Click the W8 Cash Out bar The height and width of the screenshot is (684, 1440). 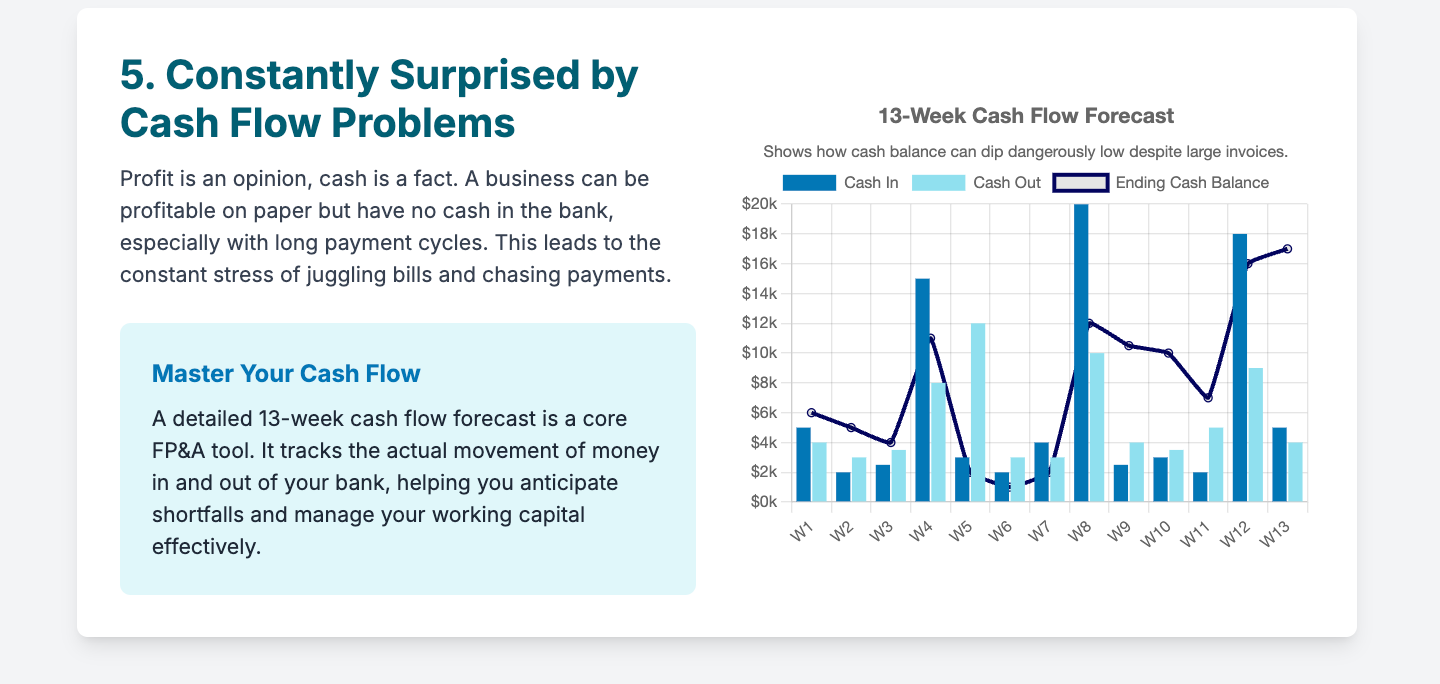pyautogui.click(x=1097, y=427)
